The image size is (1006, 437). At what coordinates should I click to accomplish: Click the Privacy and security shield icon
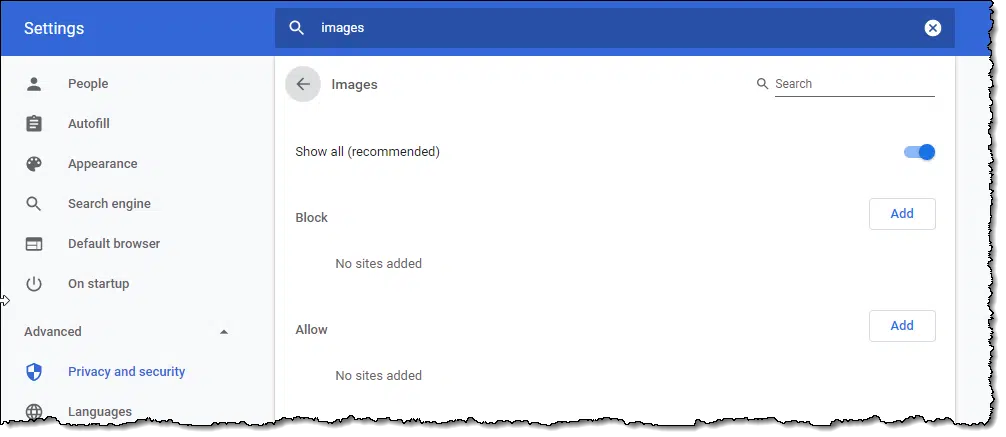coord(34,372)
